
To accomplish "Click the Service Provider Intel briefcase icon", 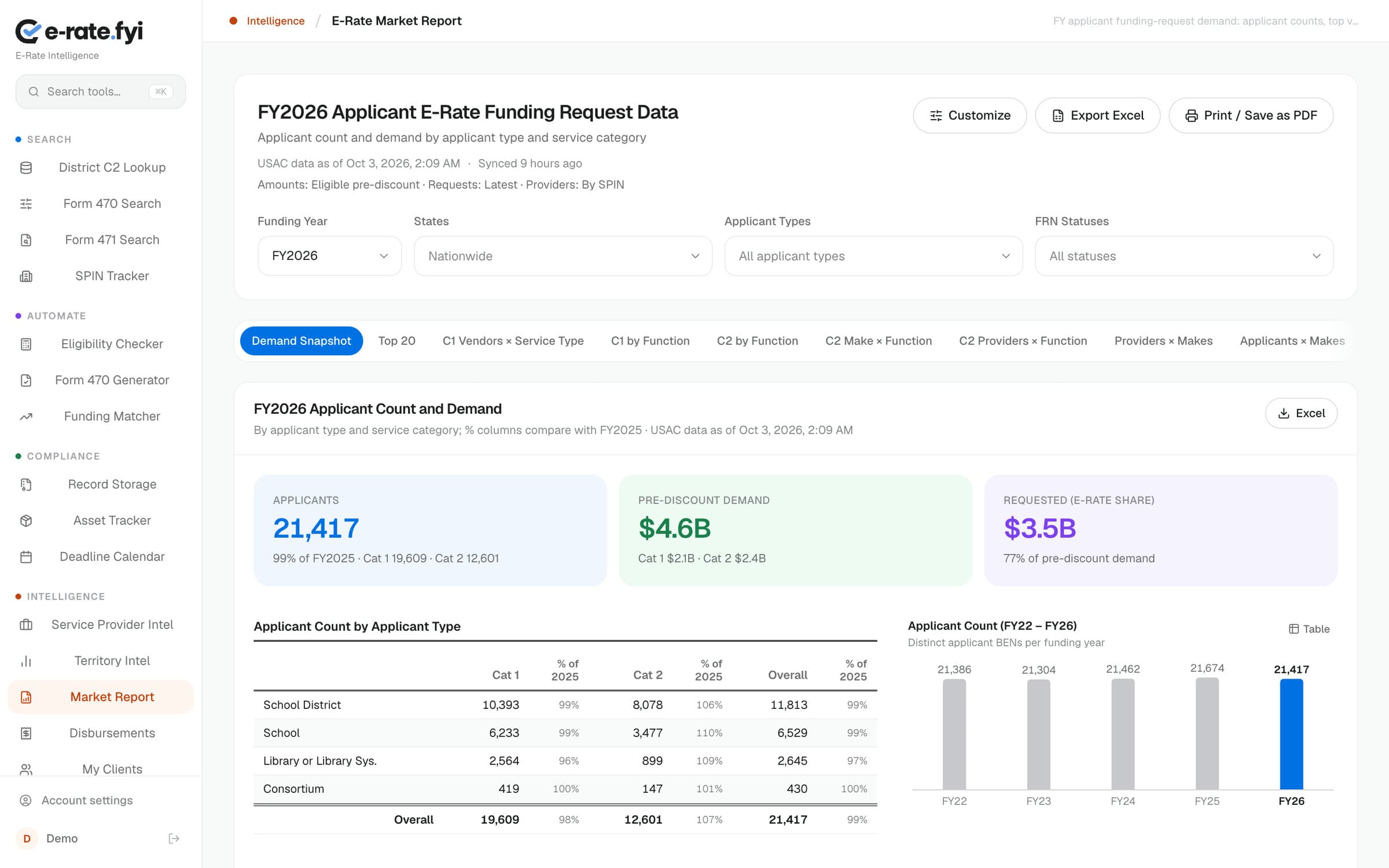I will (26, 625).
